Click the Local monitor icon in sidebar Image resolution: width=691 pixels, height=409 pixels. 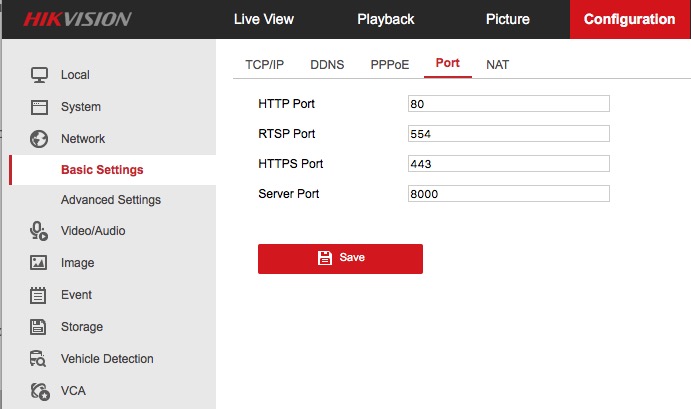(x=39, y=75)
